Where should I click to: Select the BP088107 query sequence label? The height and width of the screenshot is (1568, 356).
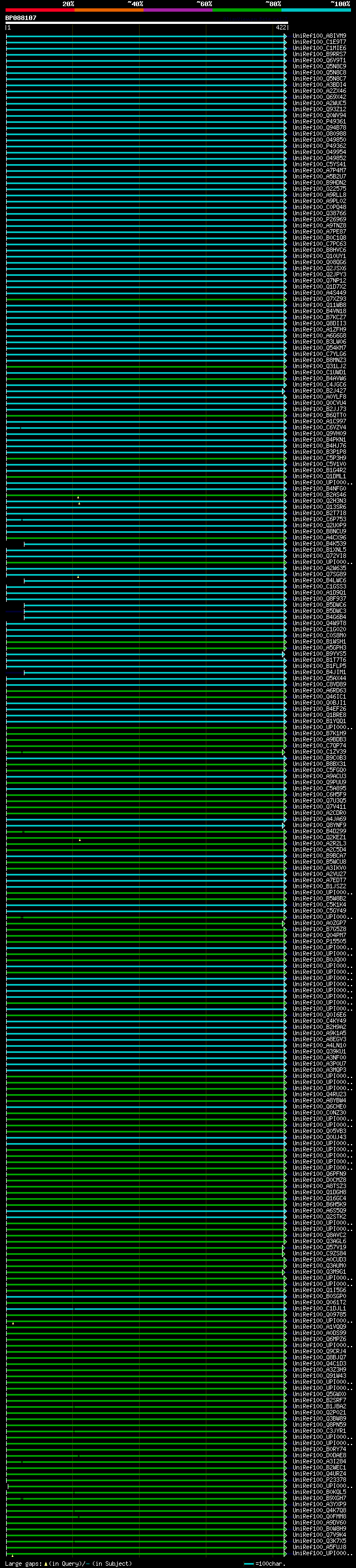(21, 18)
